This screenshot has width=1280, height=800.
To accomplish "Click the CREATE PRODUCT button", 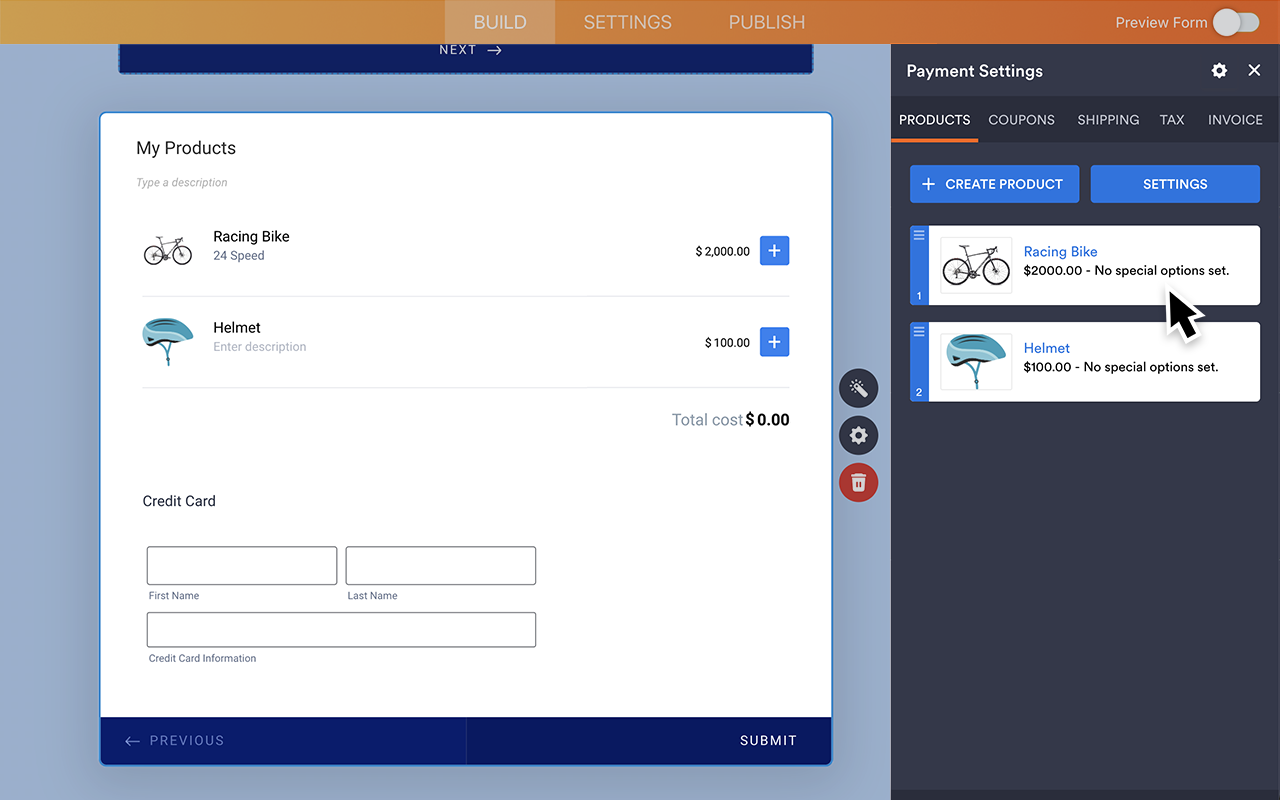I will pos(994,184).
